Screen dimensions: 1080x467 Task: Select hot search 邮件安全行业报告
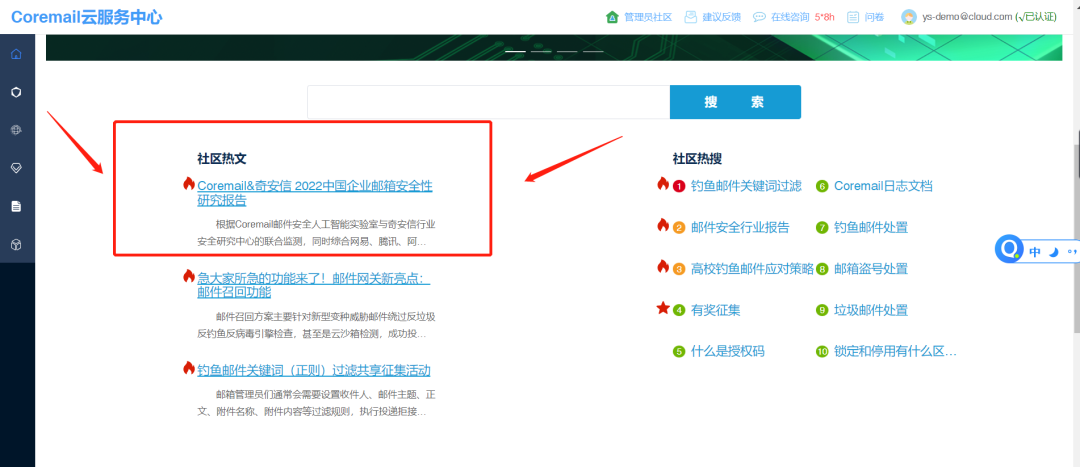coord(740,227)
